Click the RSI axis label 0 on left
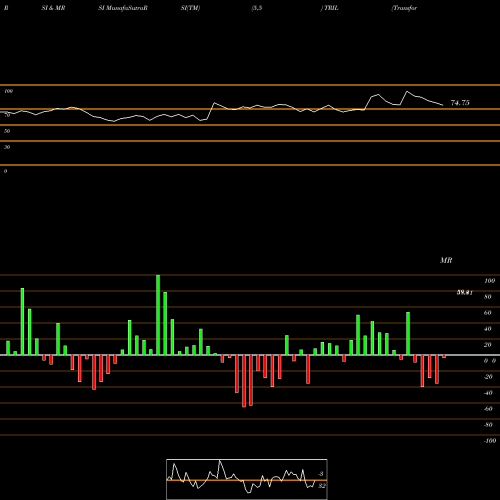Screen dimensions: 500x500 tap(5, 171)
